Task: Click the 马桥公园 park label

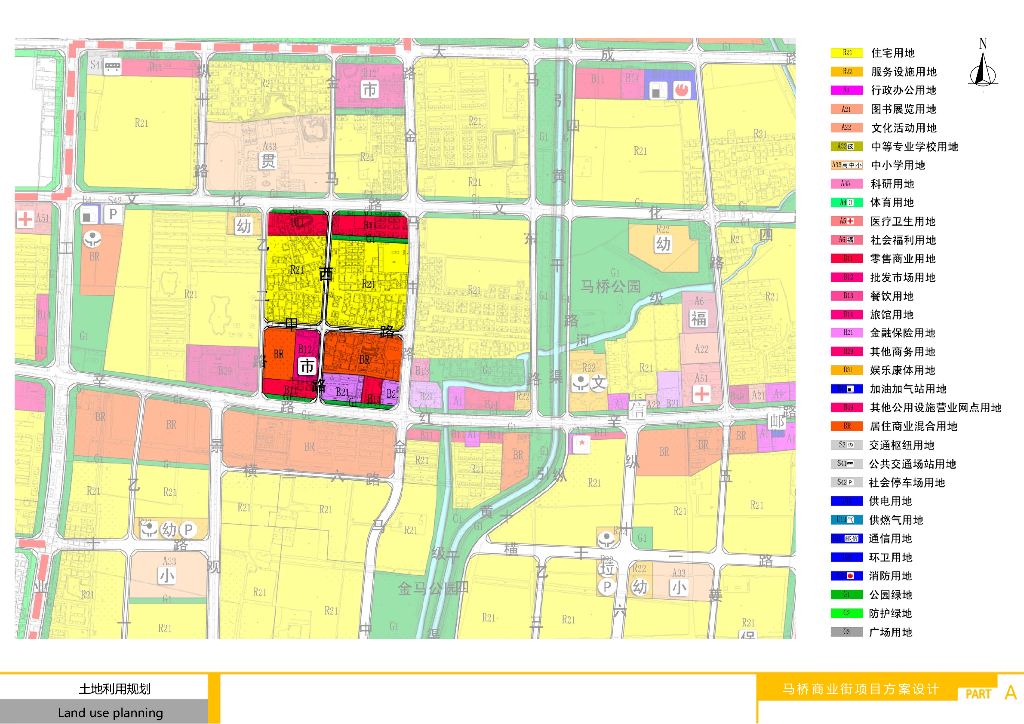Action: [611, 286]
